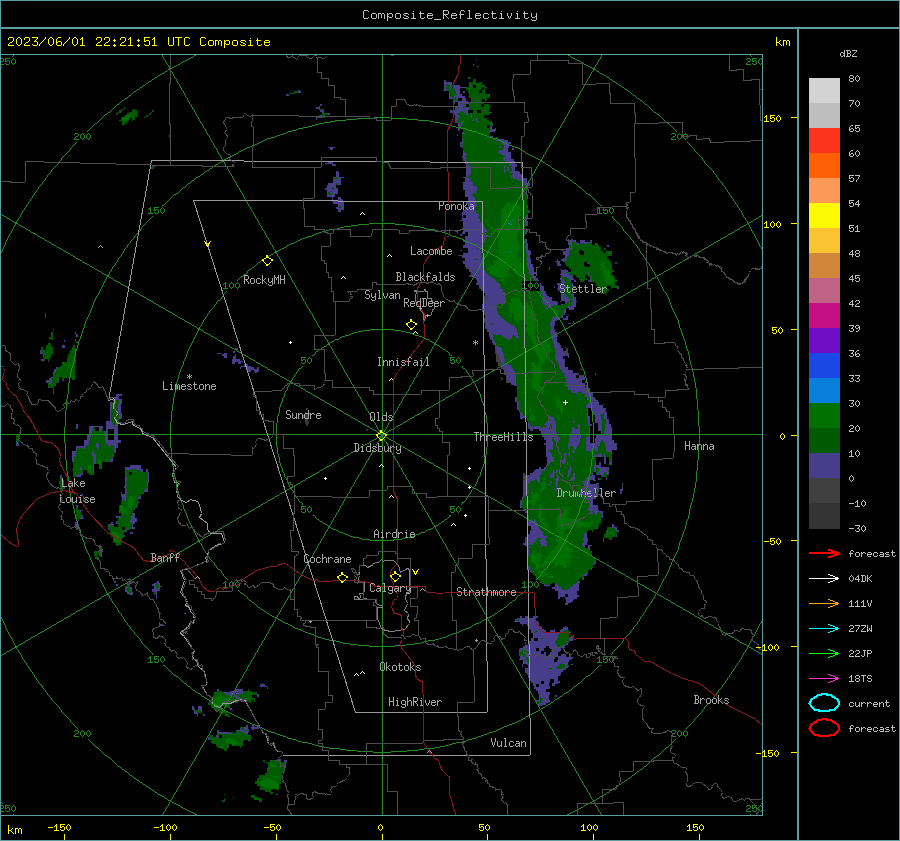Select the purple-blue swatch above 0 dBZ
This screenshot has width=900, height=841.
pyautogui.click(x=824, y=466)
